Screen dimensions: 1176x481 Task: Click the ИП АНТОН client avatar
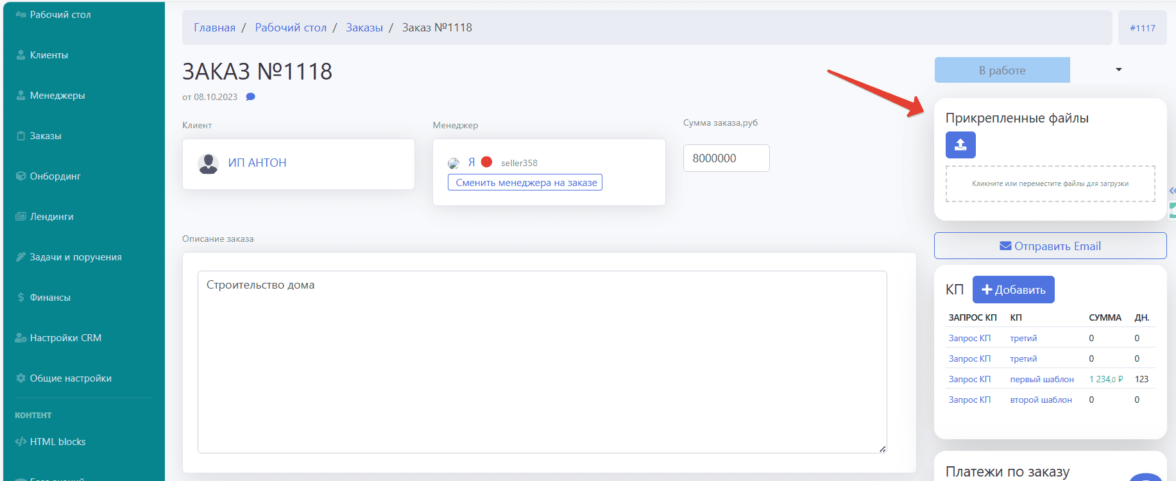click(208, 164)
